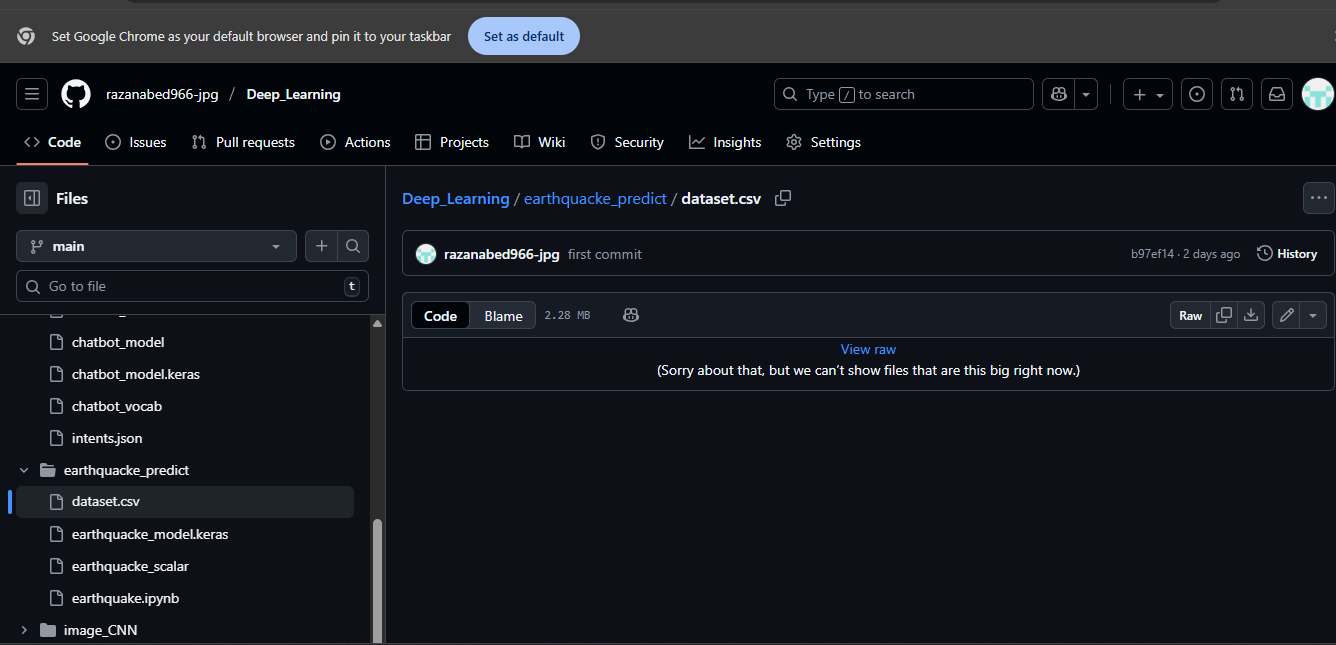Open chatbot_vocab in file tree
The image size is (1336, 645).
click(x=117, y=406)
